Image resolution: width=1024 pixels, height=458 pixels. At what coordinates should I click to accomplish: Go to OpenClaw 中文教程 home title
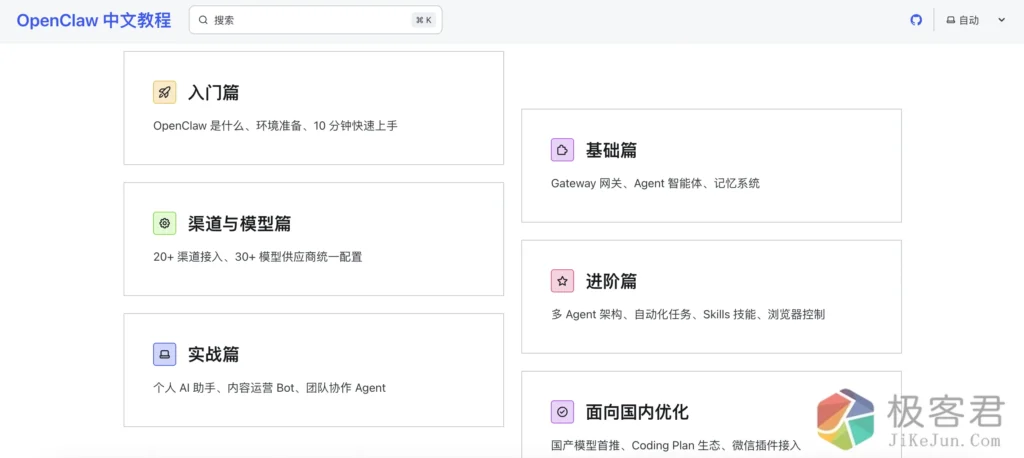93,20
